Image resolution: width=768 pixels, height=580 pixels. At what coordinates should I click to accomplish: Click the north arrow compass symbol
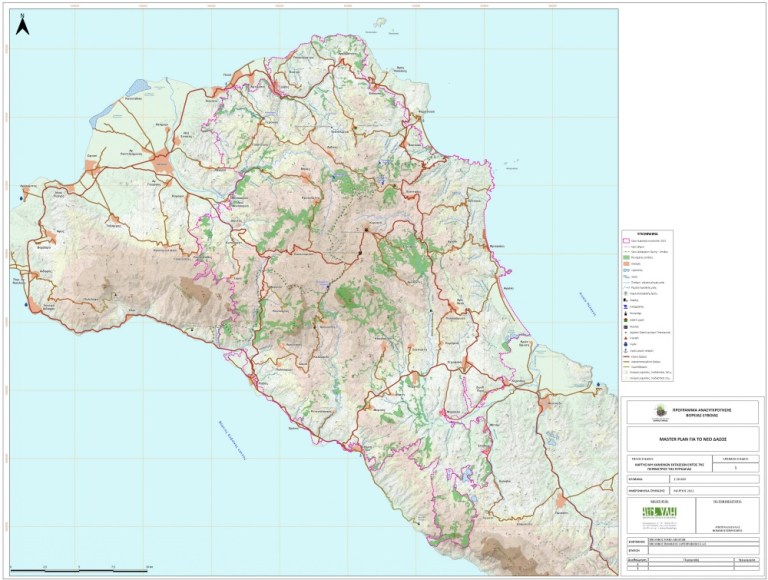pos(23,25)
